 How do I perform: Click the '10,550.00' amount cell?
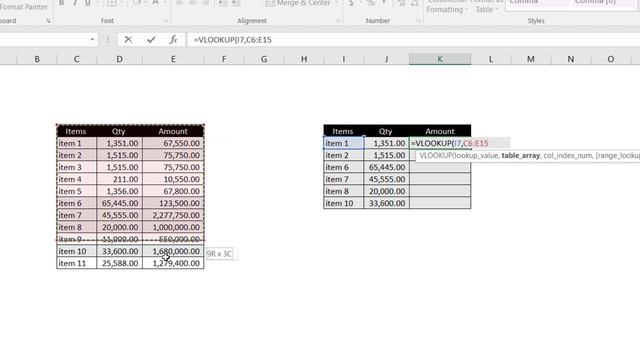pyautogui.click(x=173, y=179)
